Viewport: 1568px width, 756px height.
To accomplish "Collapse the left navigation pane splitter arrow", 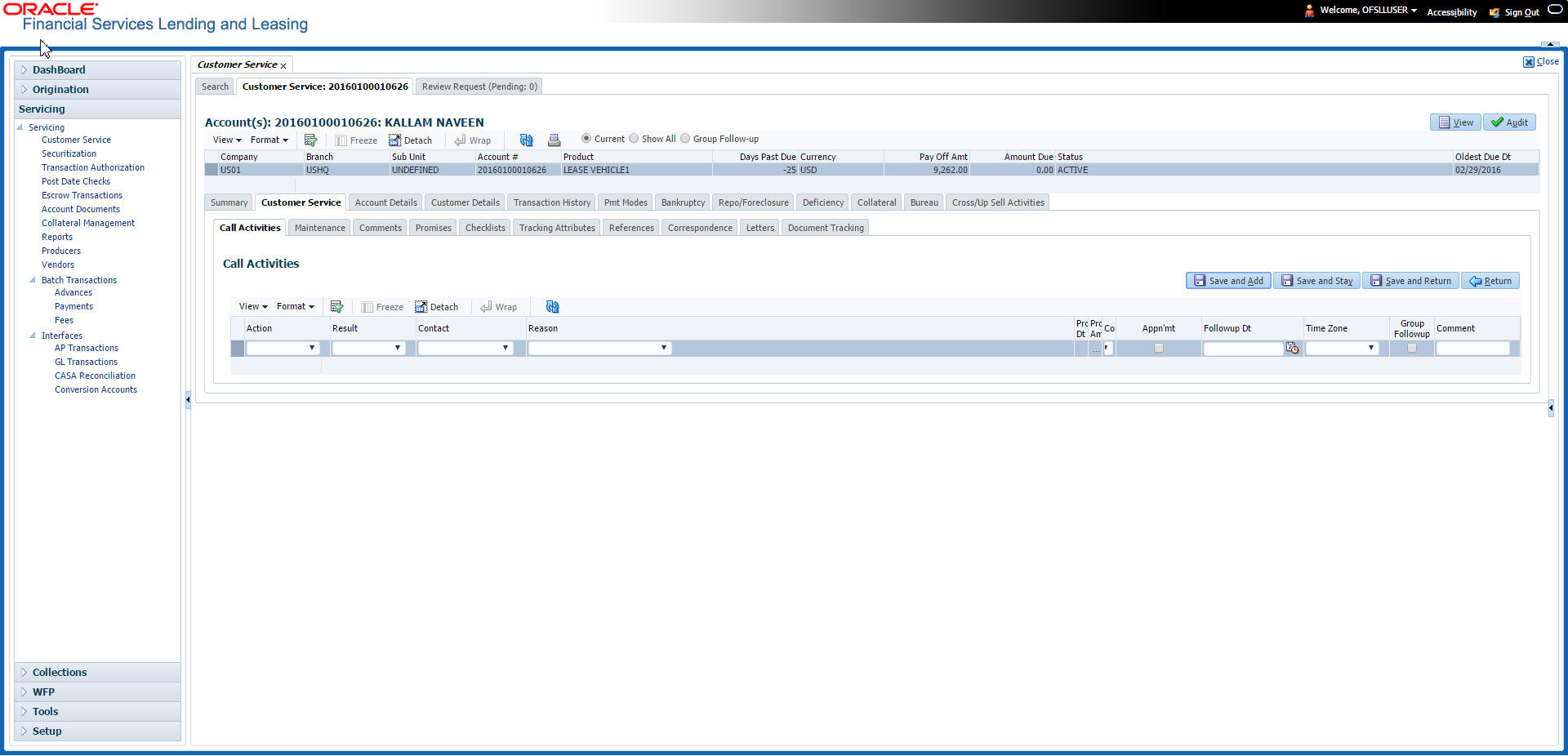I will (x=188, y=400).
